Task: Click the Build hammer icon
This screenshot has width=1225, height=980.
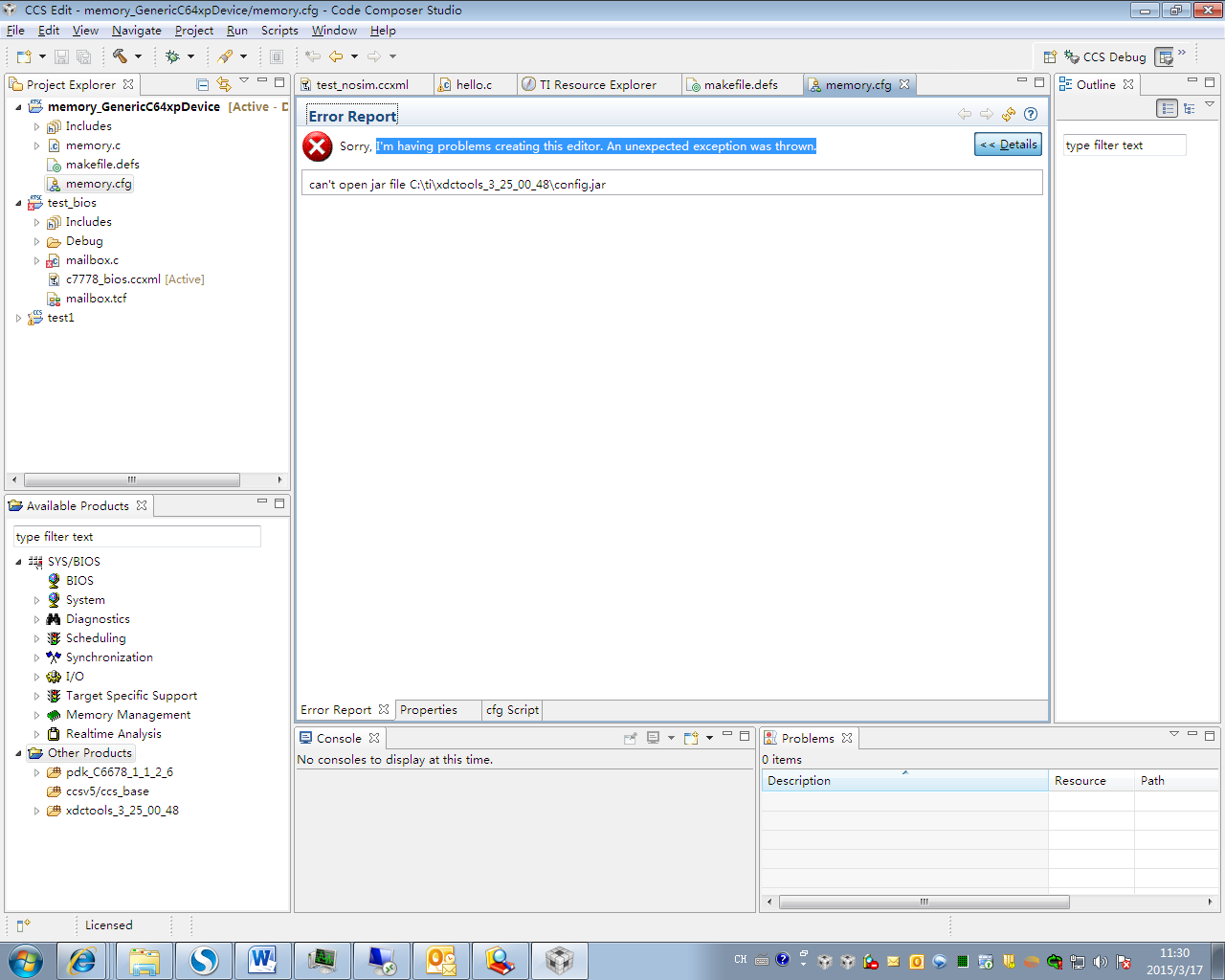Action: [120, 56]
